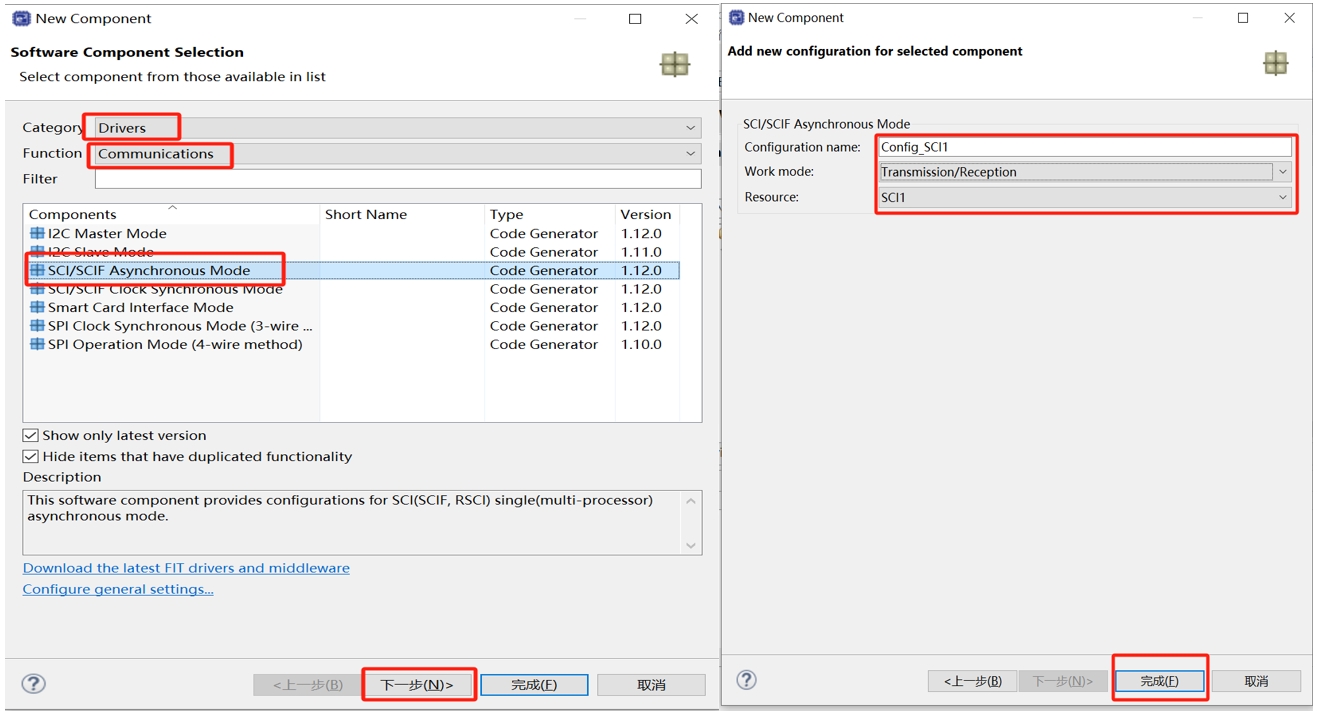
Task: Click 取消 in the right dialog
Action: point(1256,681)
